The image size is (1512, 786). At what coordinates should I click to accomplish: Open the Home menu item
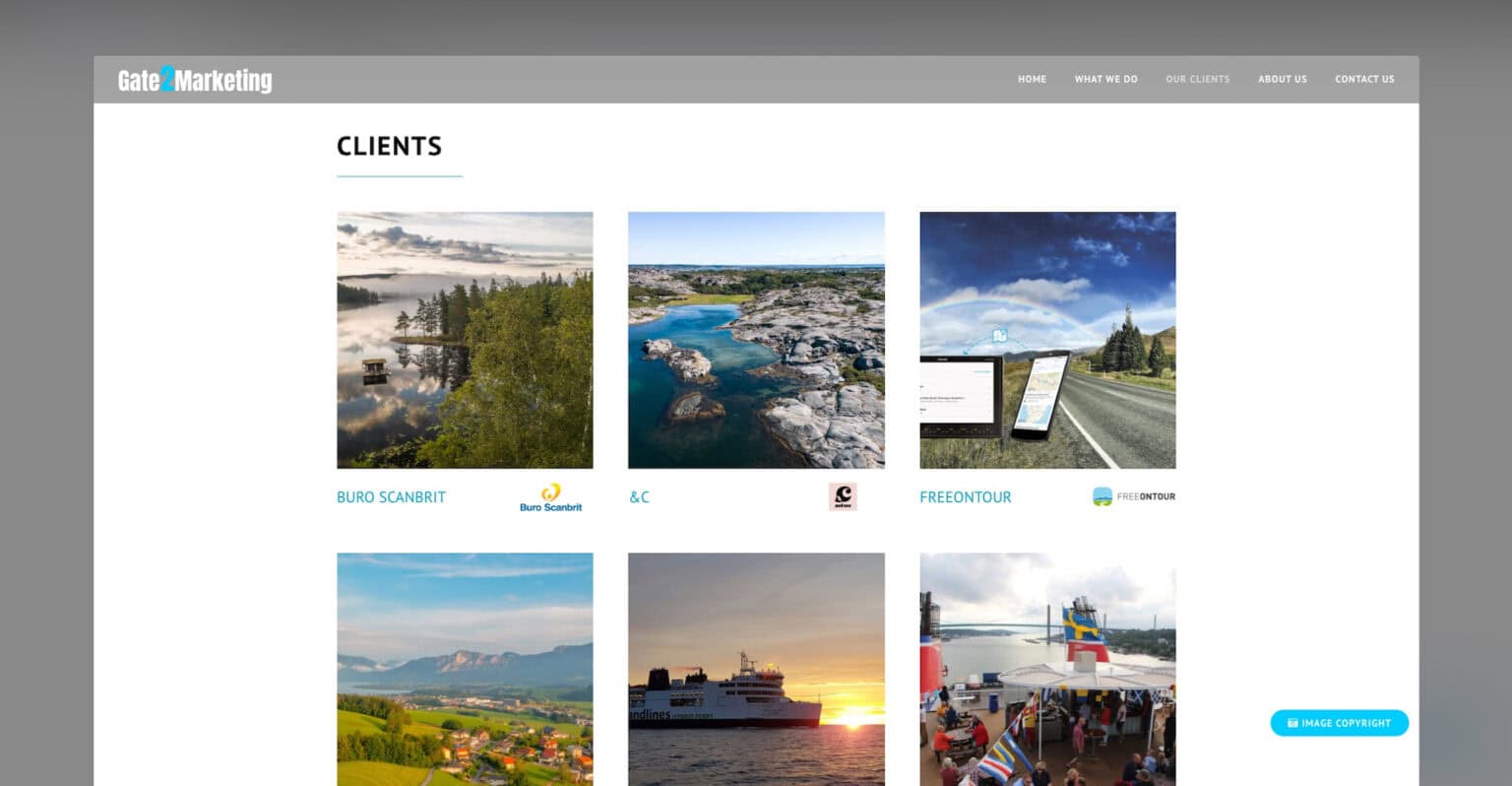tap(1032, 79)
